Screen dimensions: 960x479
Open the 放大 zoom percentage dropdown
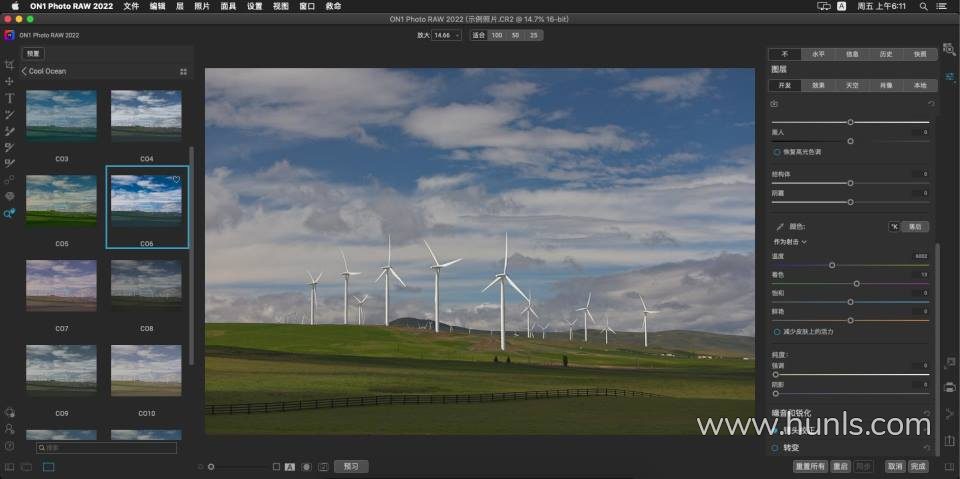point(446,35)
